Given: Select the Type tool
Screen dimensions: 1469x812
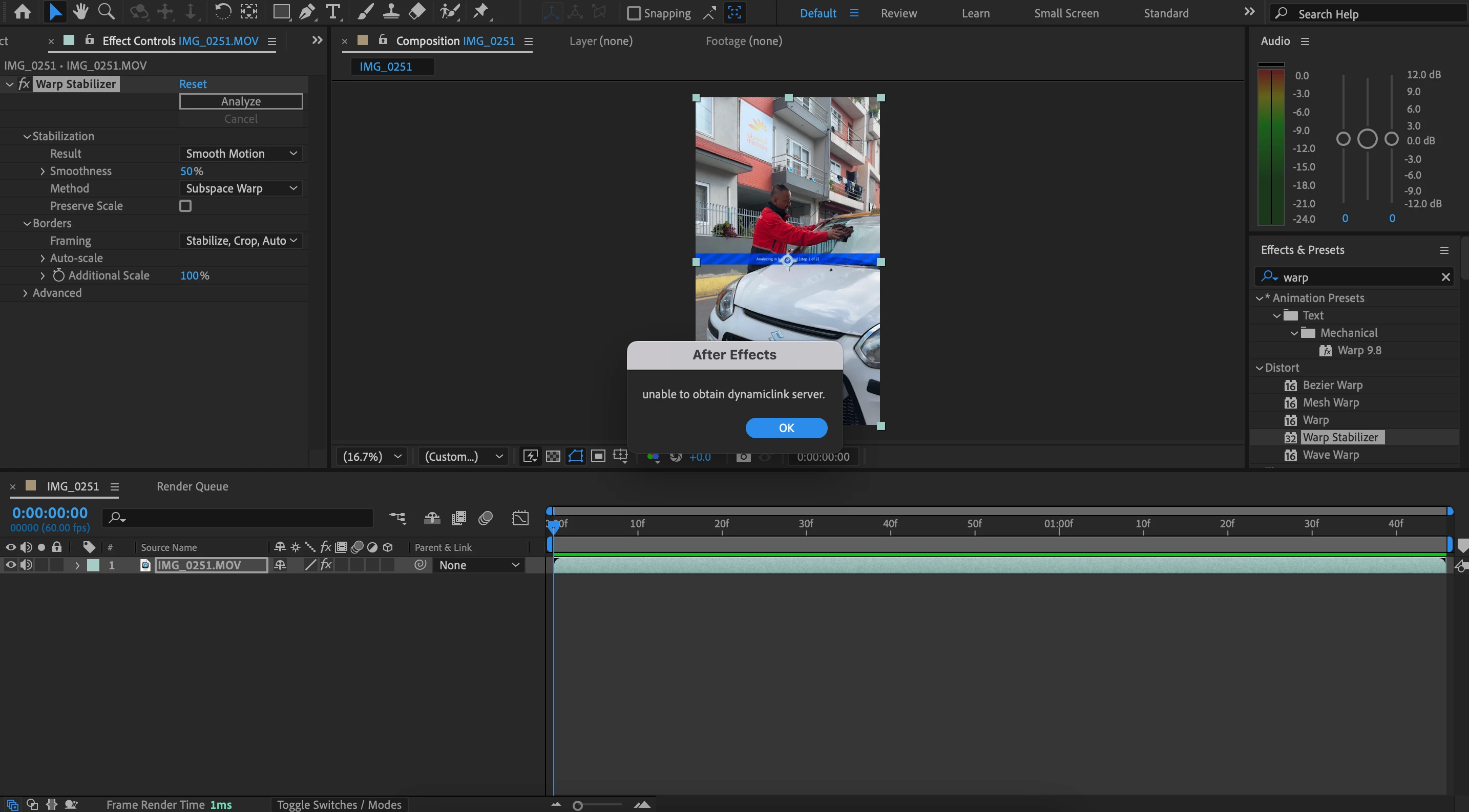Looking at the screenshot, I should click(332, 11).
